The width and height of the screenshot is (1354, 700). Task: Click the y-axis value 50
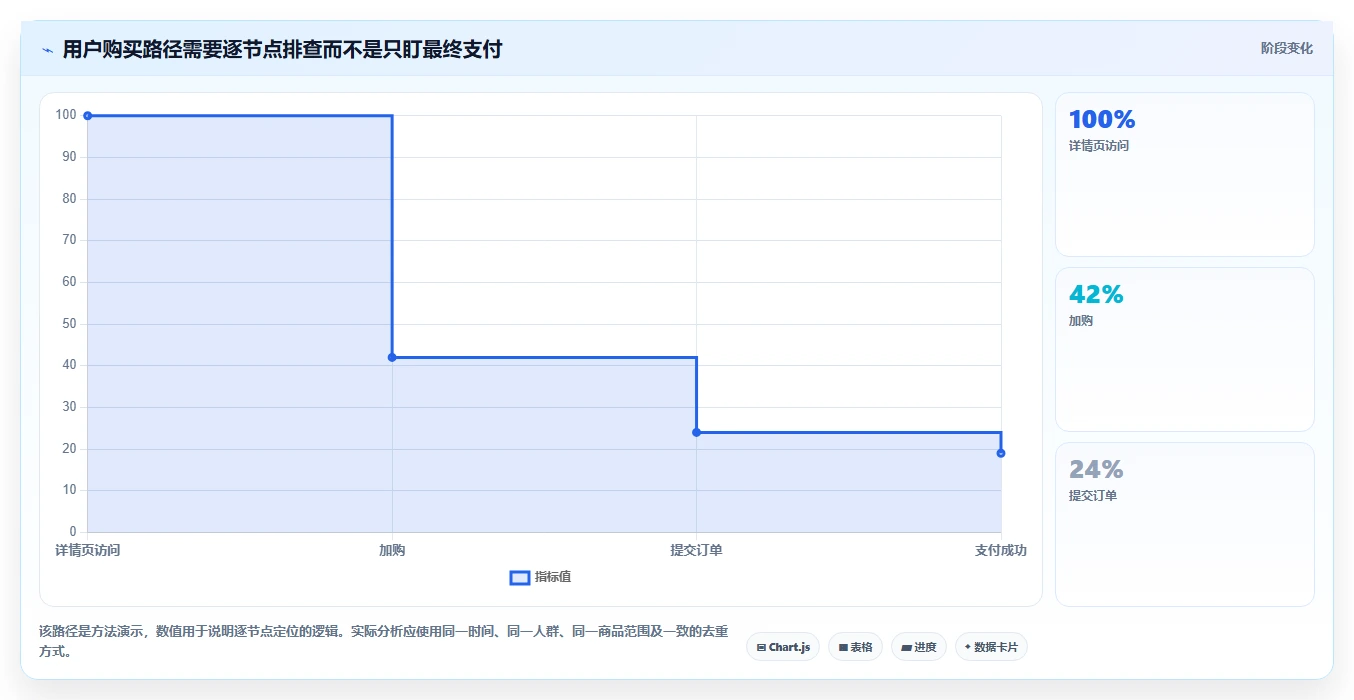point(69,324)
